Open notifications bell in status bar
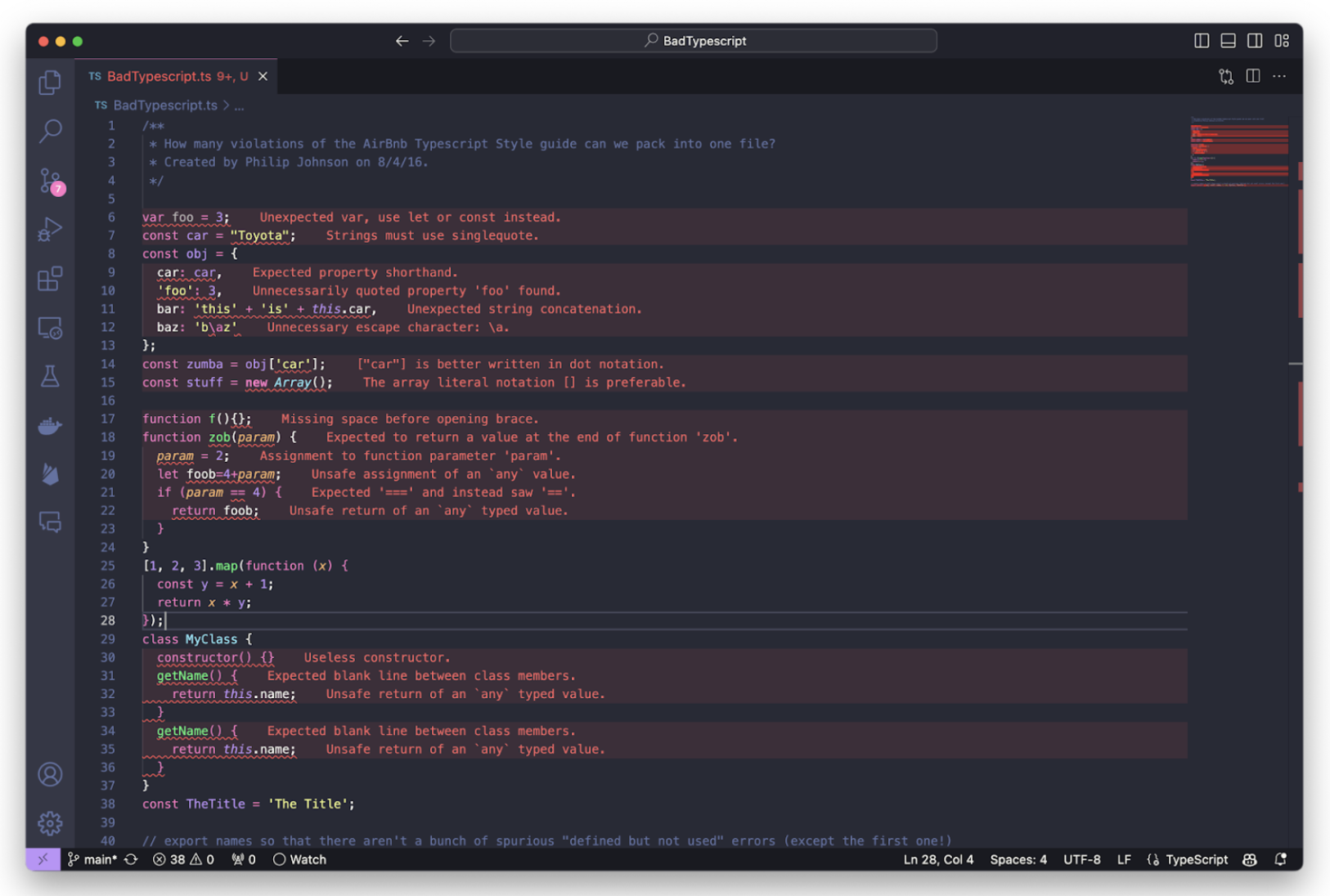The height and width of the screenshot is (896, 1330). pyautogui.click(x=1281, y=859)
